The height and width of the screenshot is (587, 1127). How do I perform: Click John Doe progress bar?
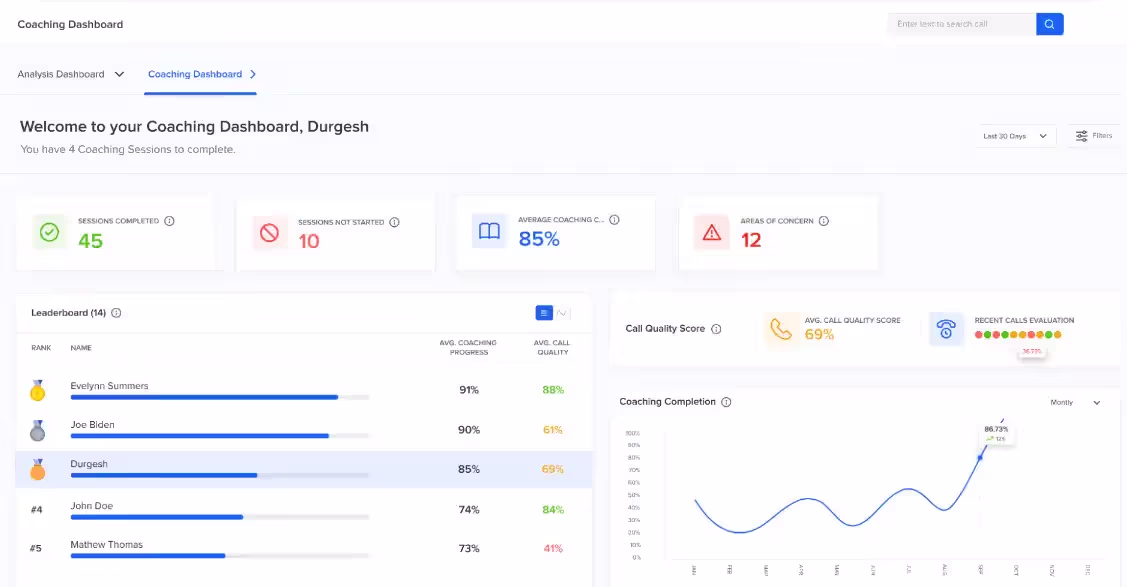[x=220, y=517]
